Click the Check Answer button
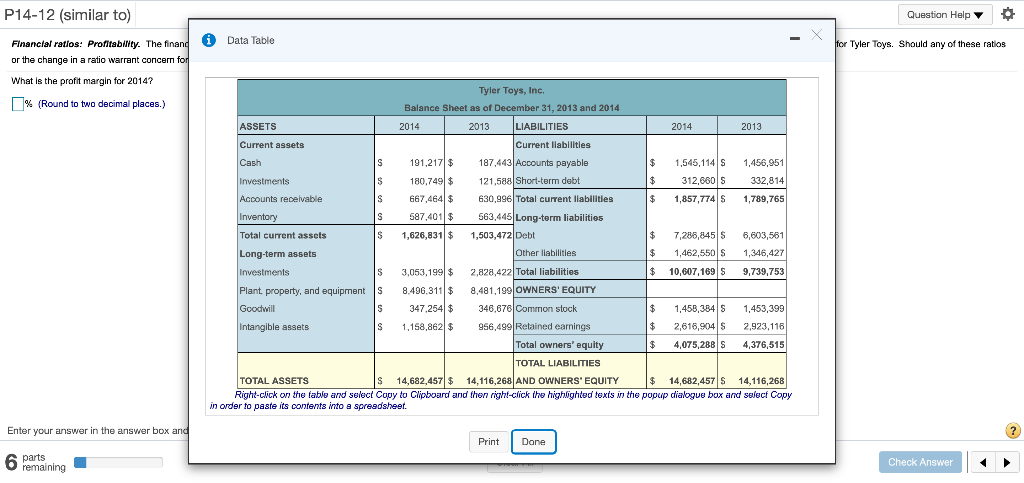The image size is (1024, 483). tap(920, 462)
